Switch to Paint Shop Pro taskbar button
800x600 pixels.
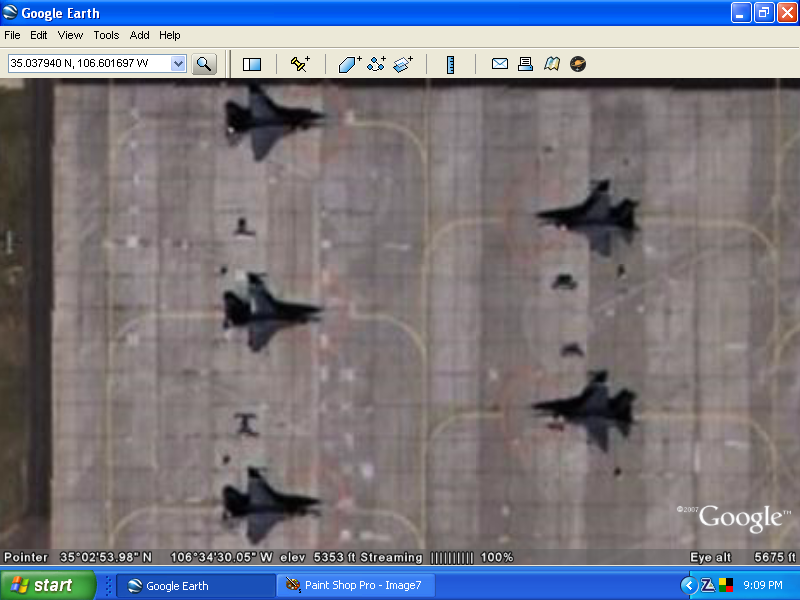[356, 586]
